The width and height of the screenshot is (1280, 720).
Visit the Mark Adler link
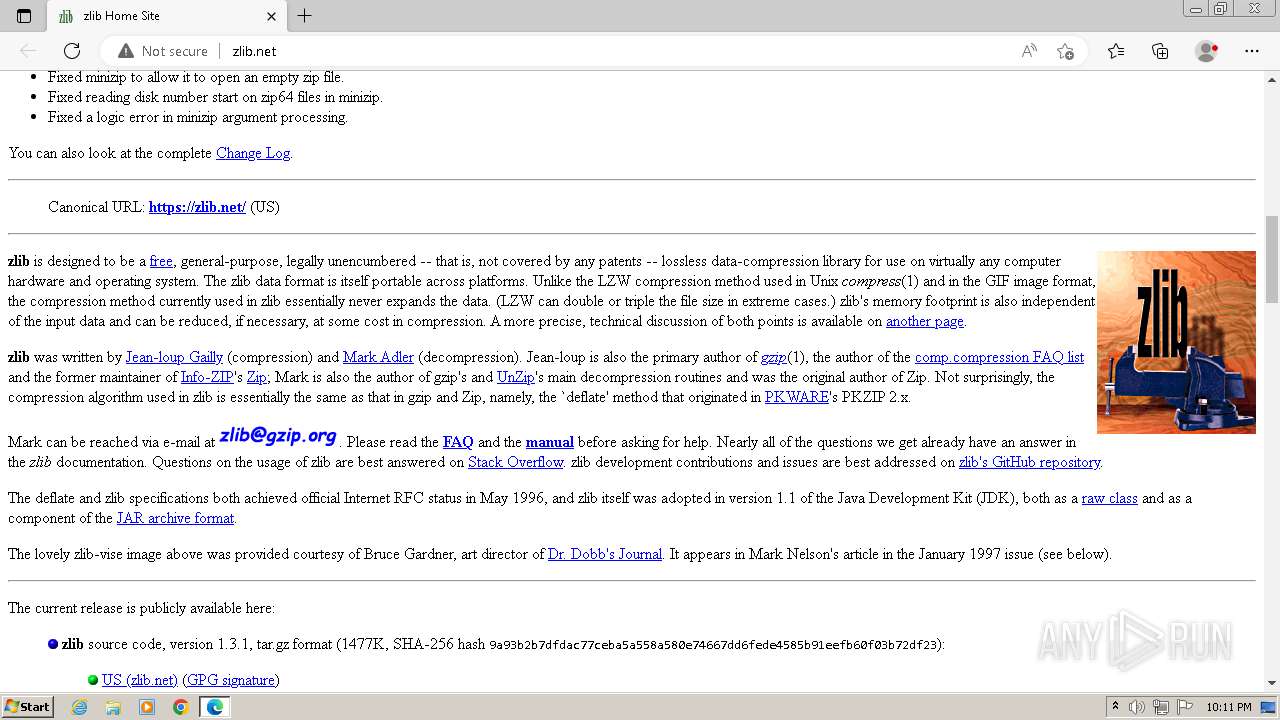click(378, 357)
